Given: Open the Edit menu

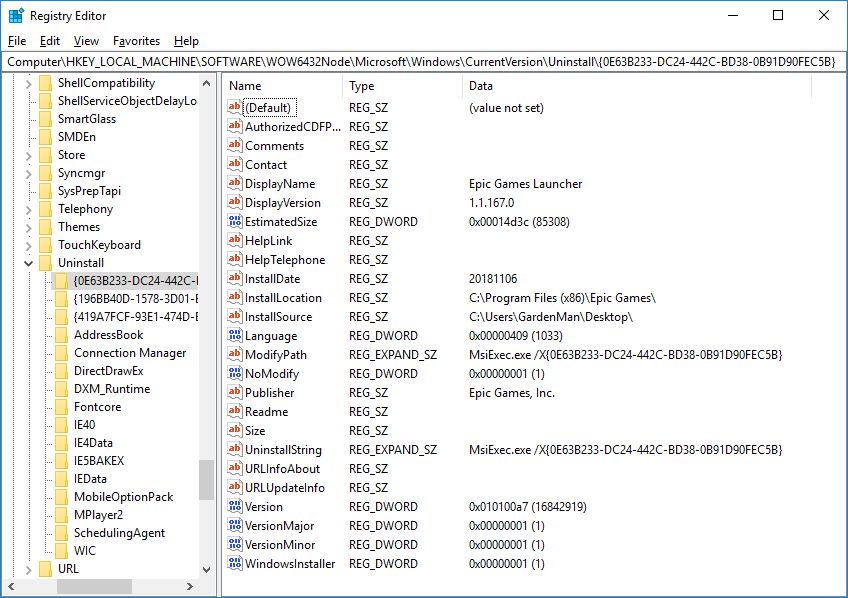Looking at the screenshot, I should pyautogui.click(x=50, y=41).
